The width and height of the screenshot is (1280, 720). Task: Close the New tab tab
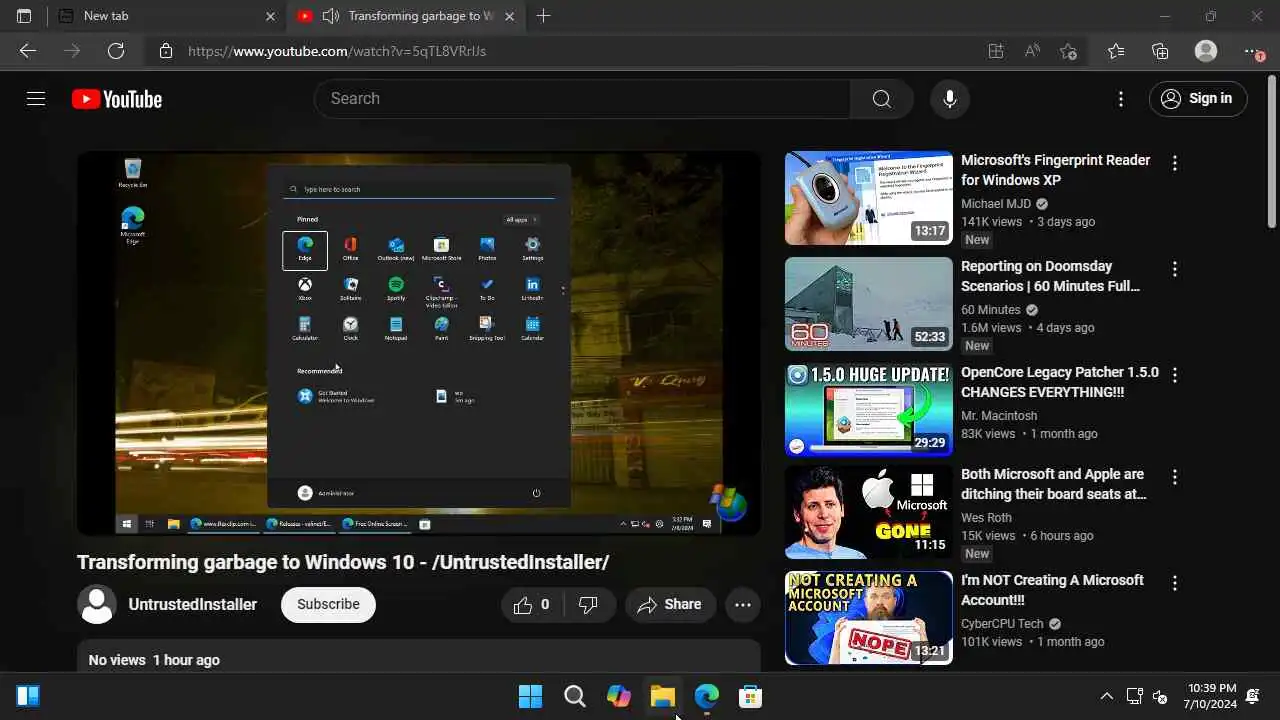[x=270, y=16]
